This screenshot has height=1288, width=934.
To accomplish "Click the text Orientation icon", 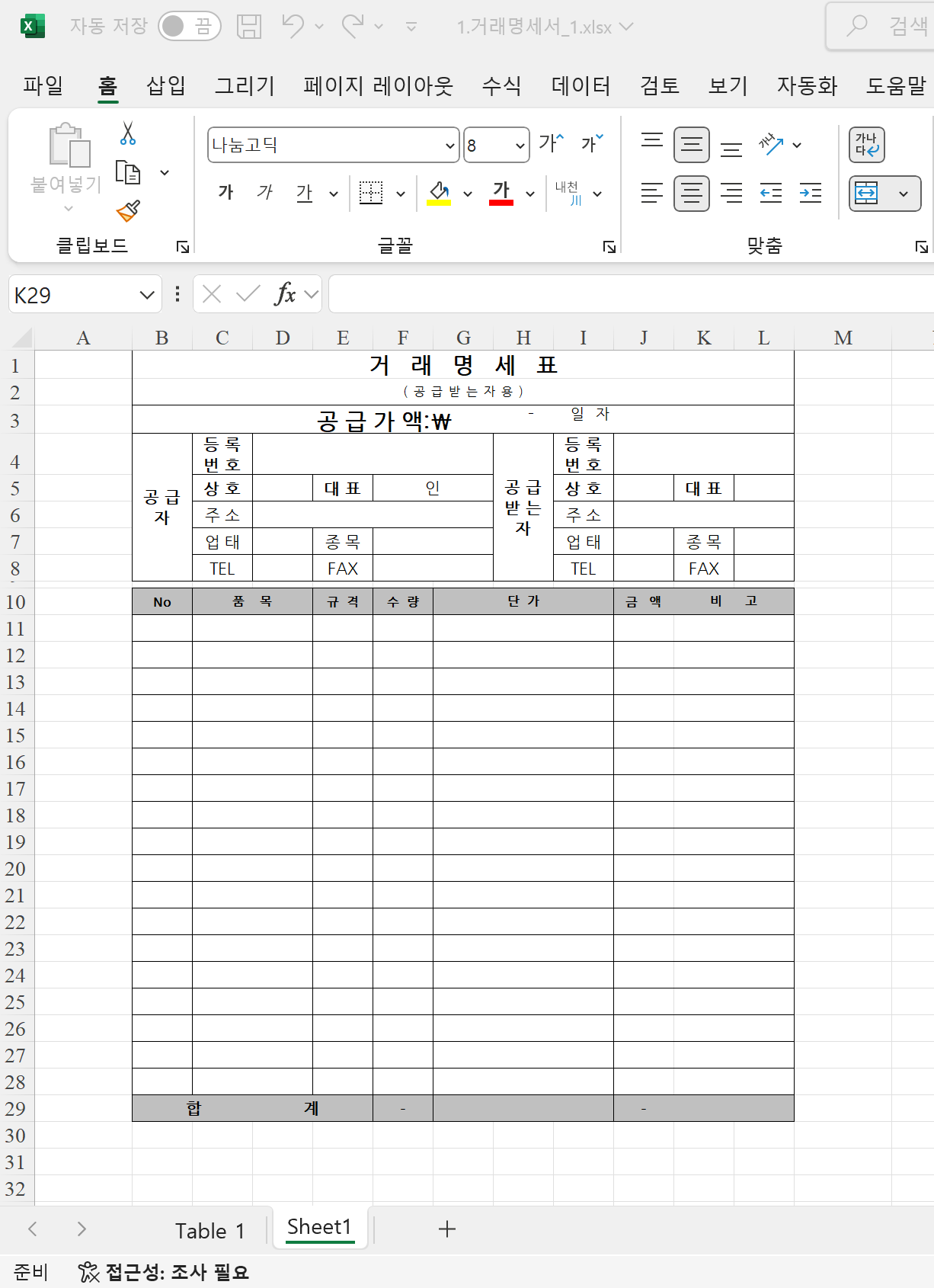I will pos(771,145).
